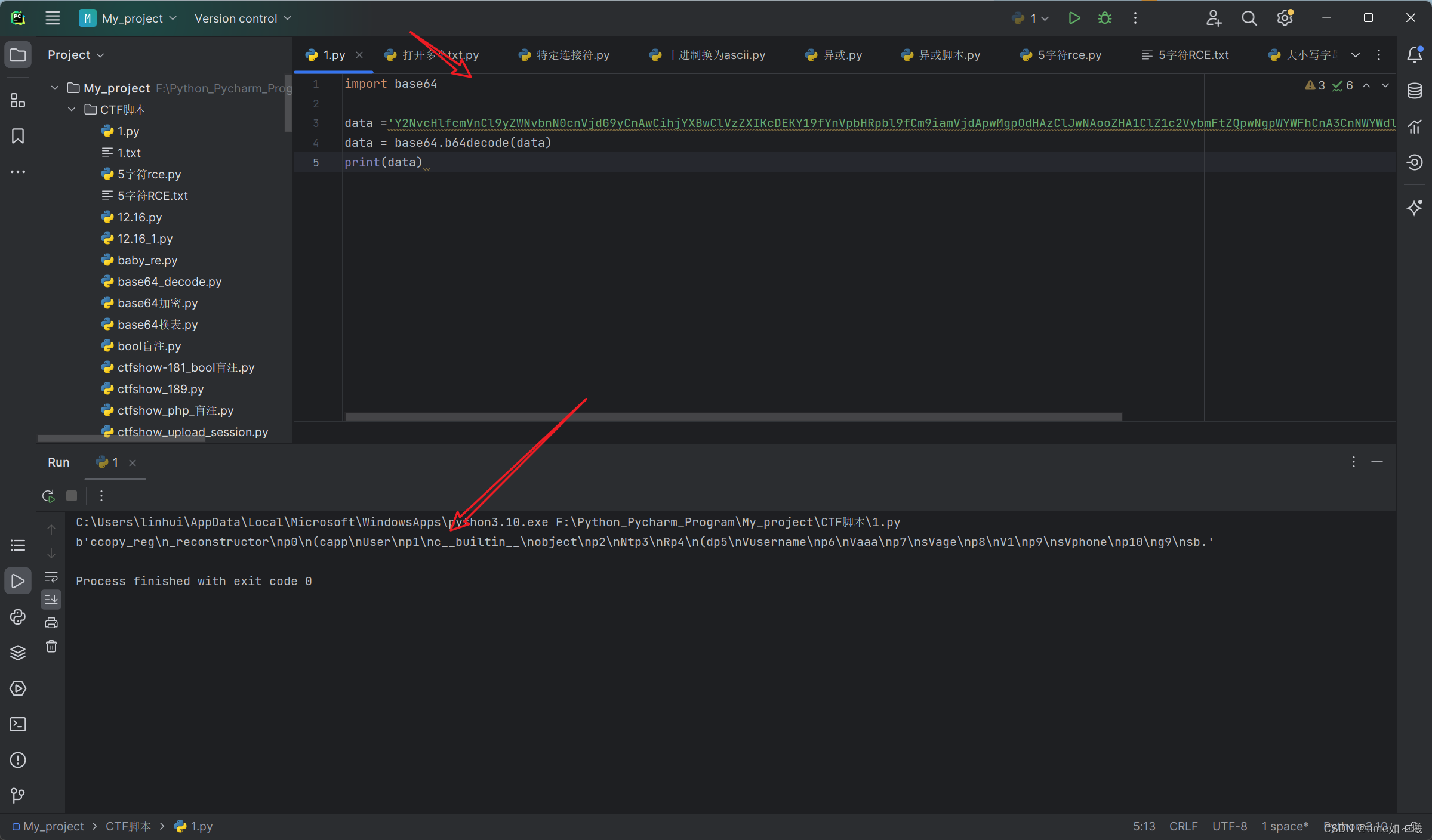Image resolution: width=1432 pixels, height=840 pixels.
Task: Change line separator CRLF in status bar
Action: click(1183, 826)
